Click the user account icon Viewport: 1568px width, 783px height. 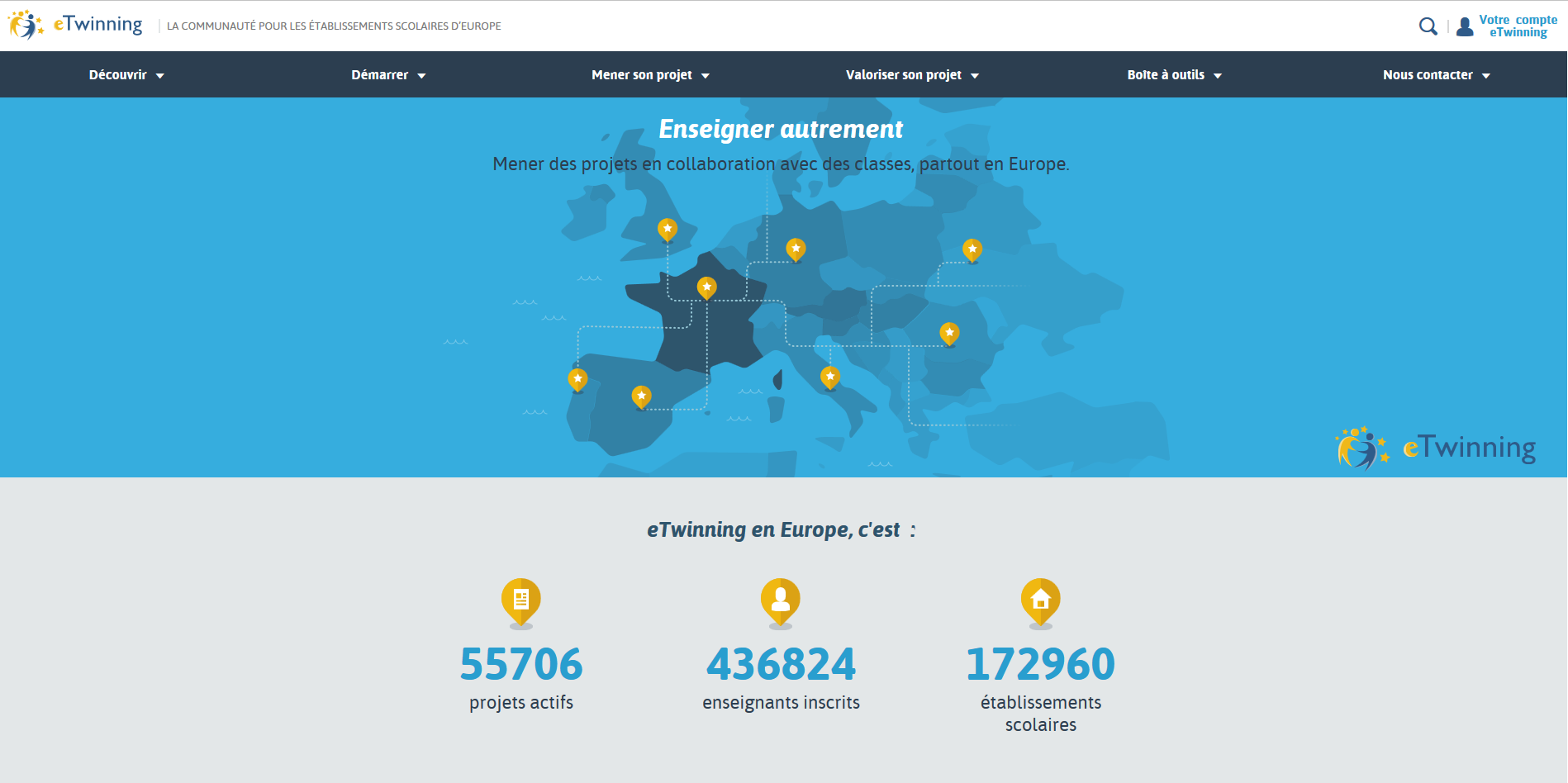pyautogui.click(x=1464, y=26)
